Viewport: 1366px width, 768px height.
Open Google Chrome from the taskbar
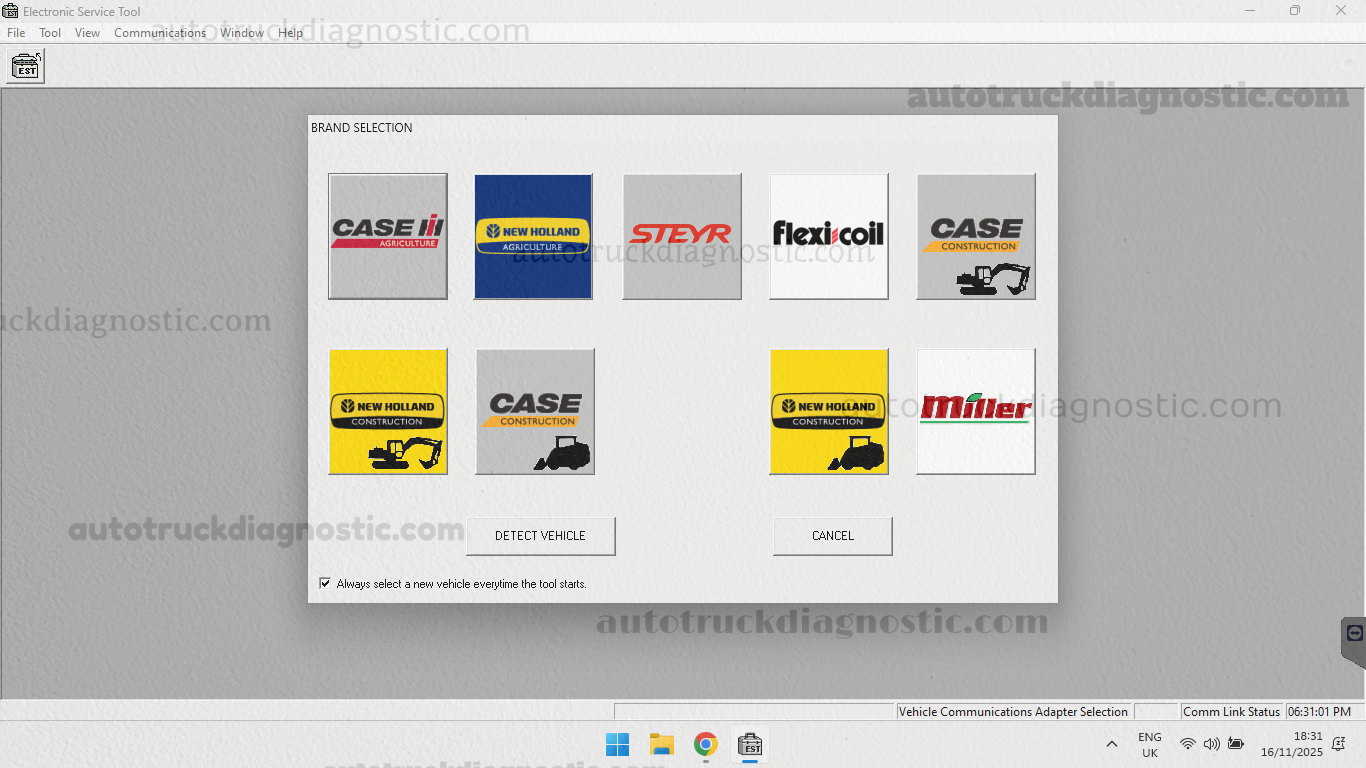(x=706, y=744)
